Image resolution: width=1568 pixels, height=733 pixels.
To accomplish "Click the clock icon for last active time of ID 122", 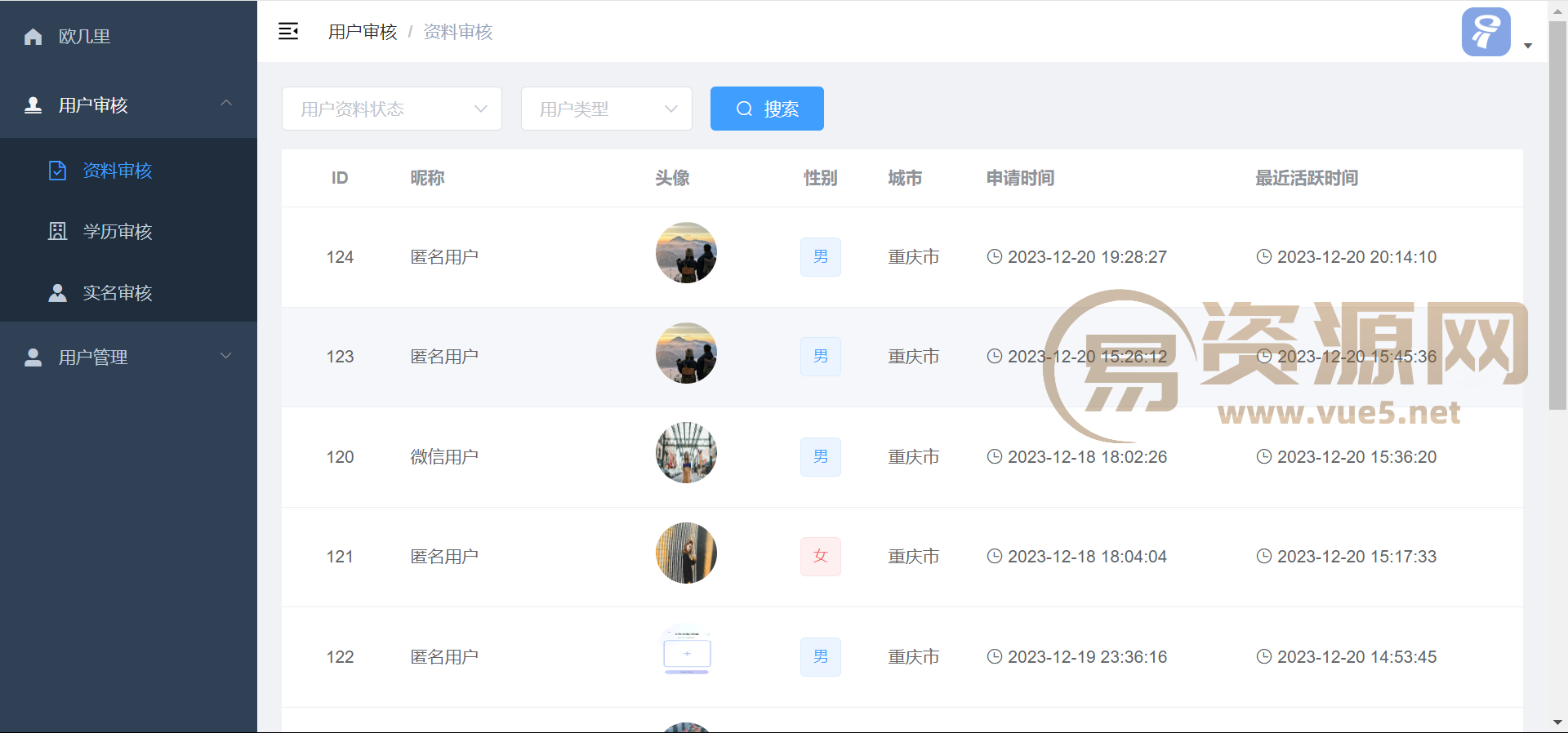I will pos(1264,656).
